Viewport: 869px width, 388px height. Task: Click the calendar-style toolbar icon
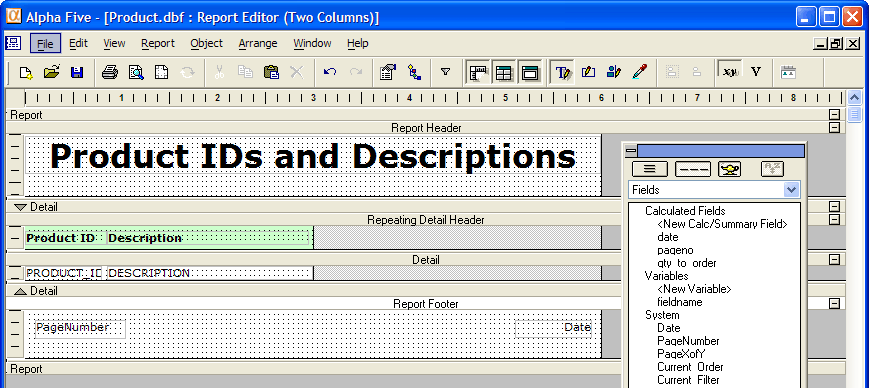tap(788, 73)
